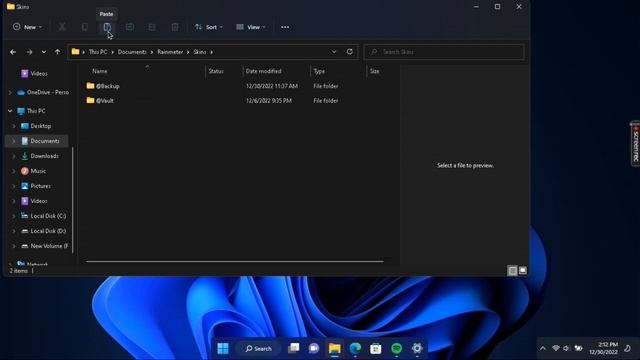
Task: Go forward with the Forward arrow
Action: click(29, 52)
